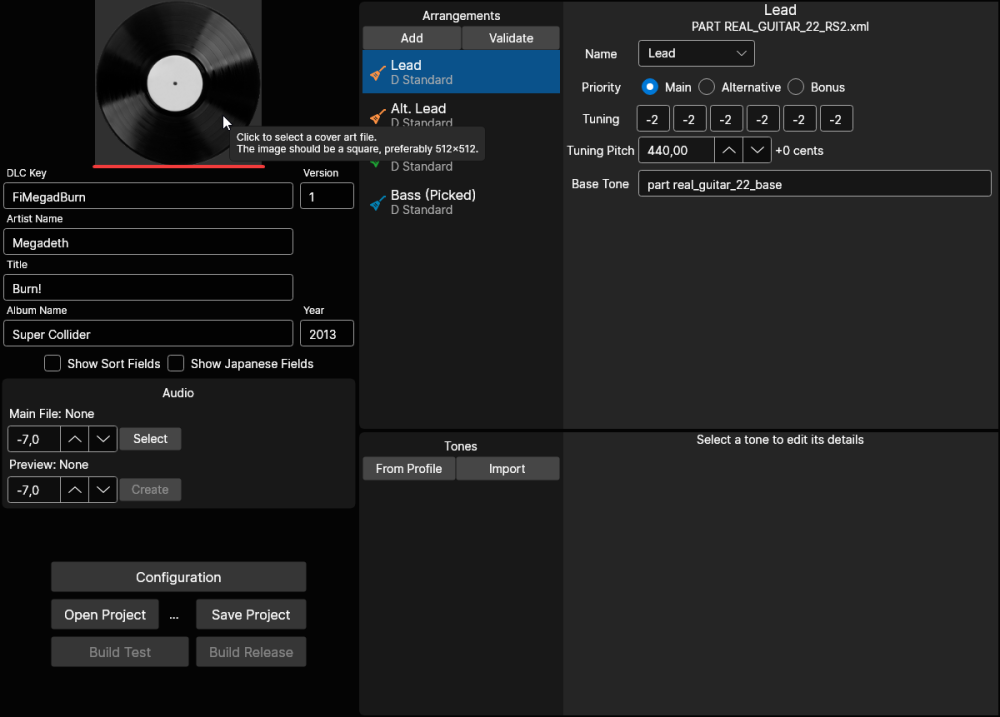Open the arrangement Name dropdown
Viewport: 1000px width, 717px height.
696,54
